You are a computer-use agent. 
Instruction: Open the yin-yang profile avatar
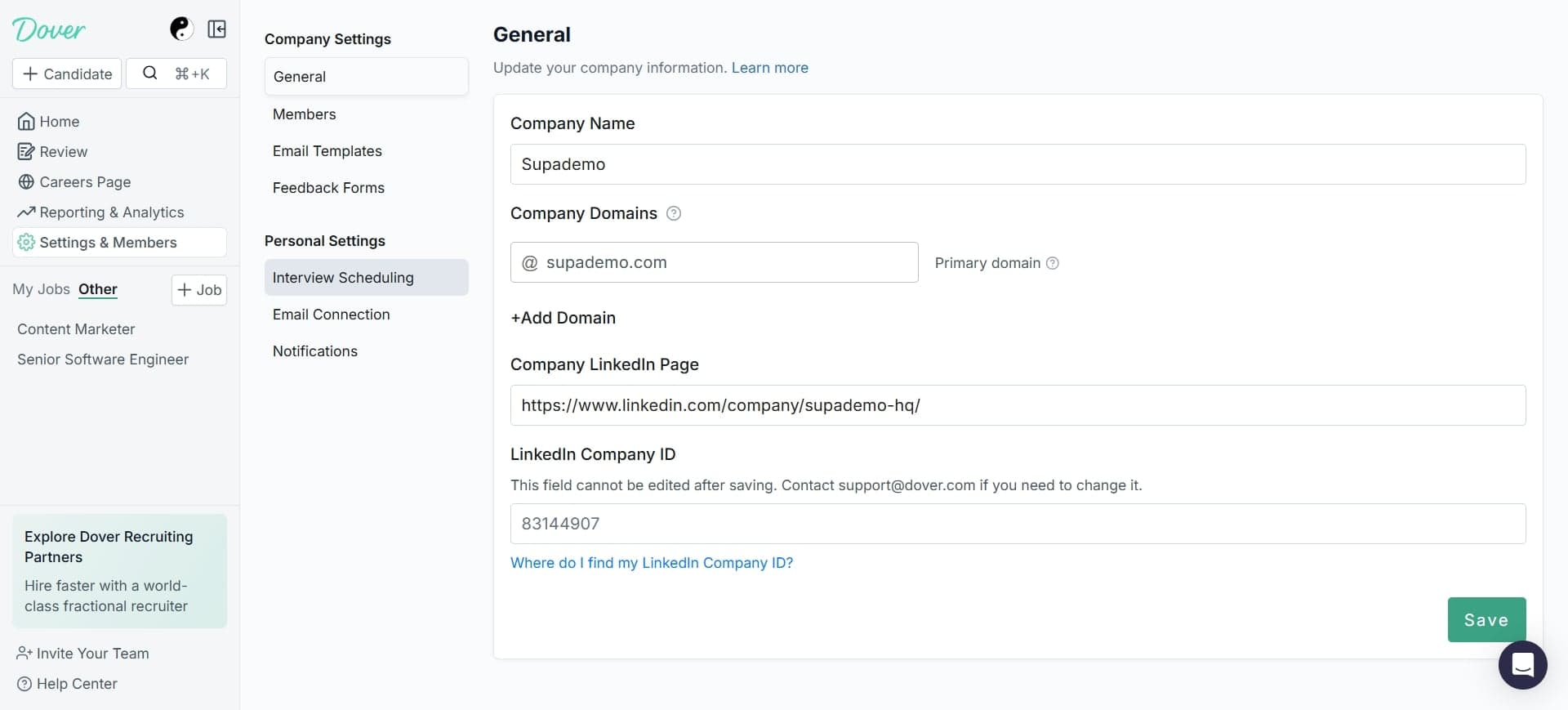click(180, 29)
